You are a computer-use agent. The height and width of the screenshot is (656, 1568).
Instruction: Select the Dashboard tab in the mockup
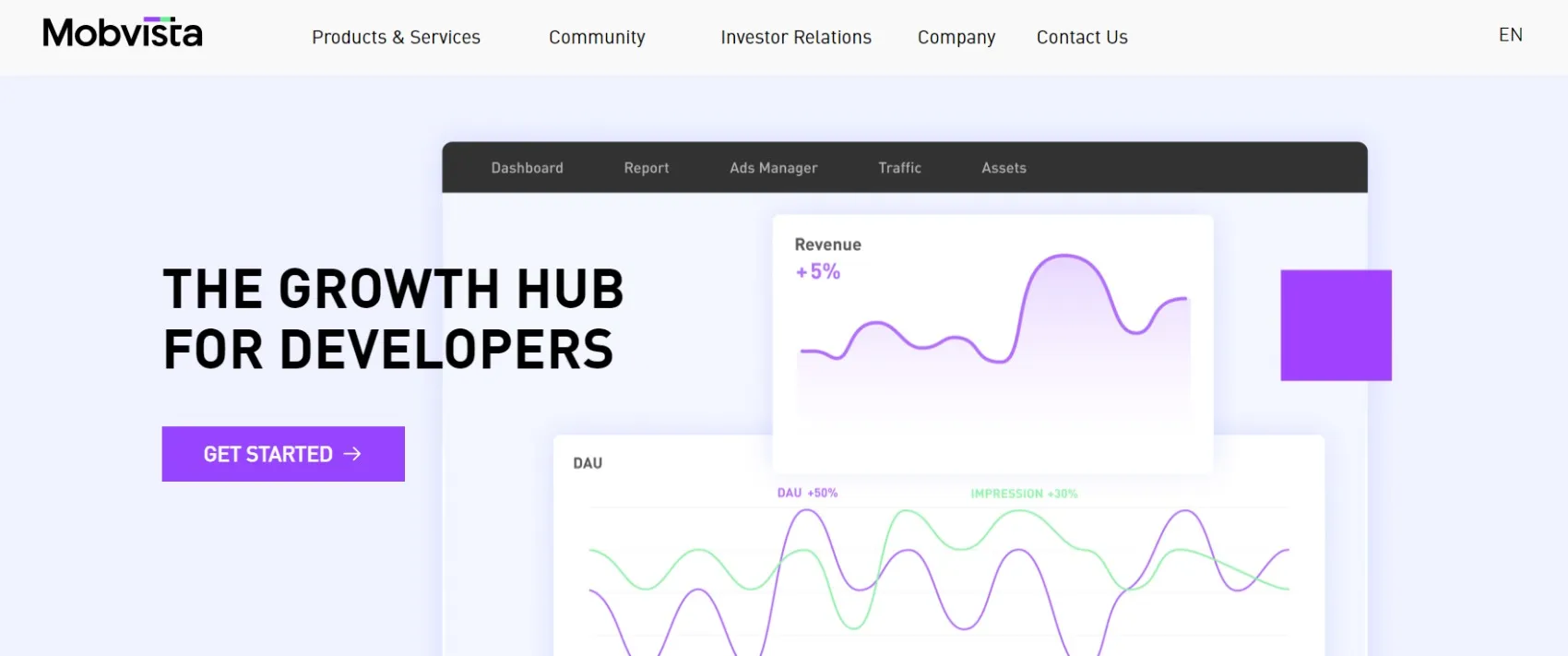[x=527, y=168]
